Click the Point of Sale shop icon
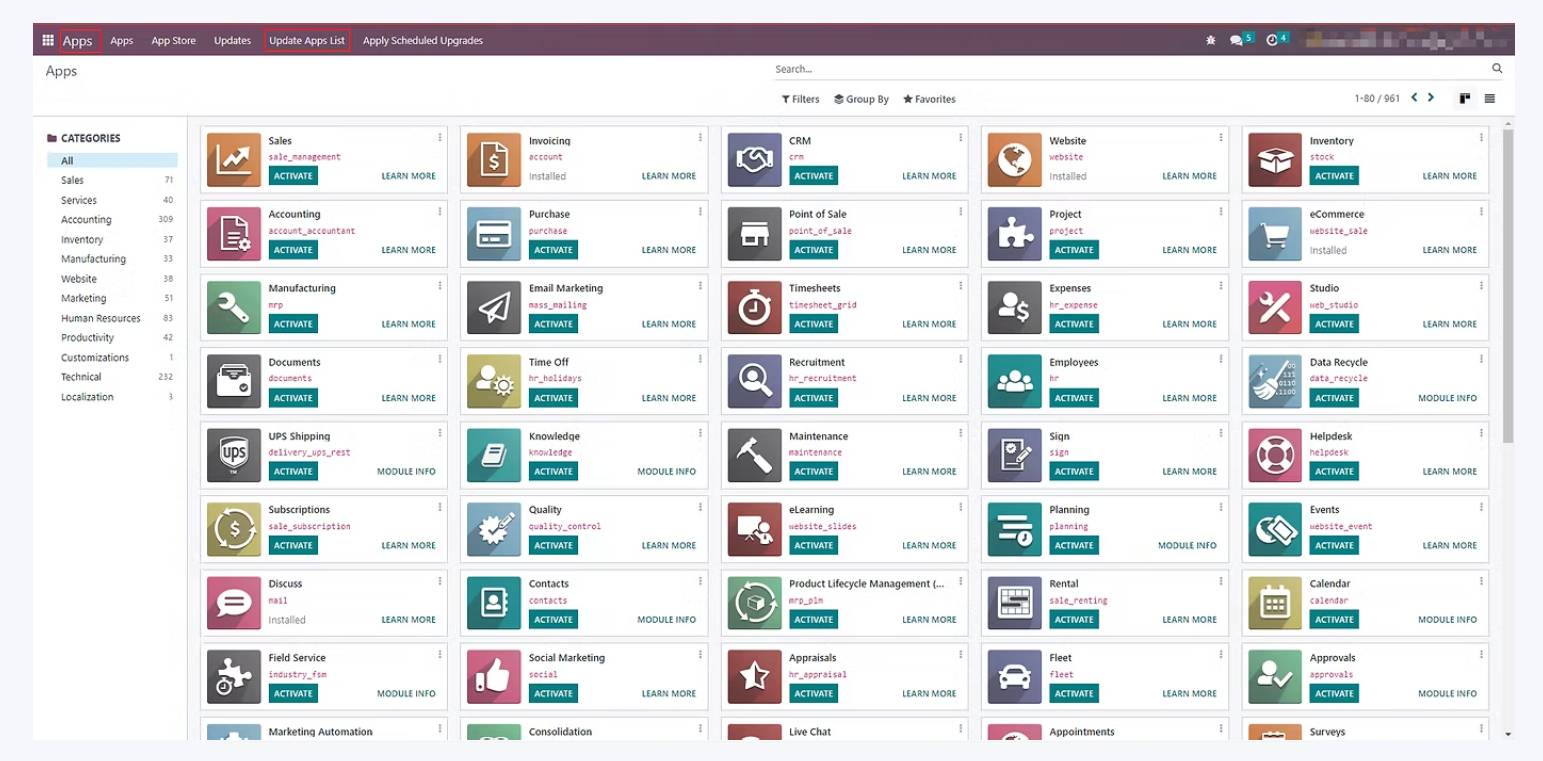Viewport: 1543px width, 761px height. (x=755, y=234)
